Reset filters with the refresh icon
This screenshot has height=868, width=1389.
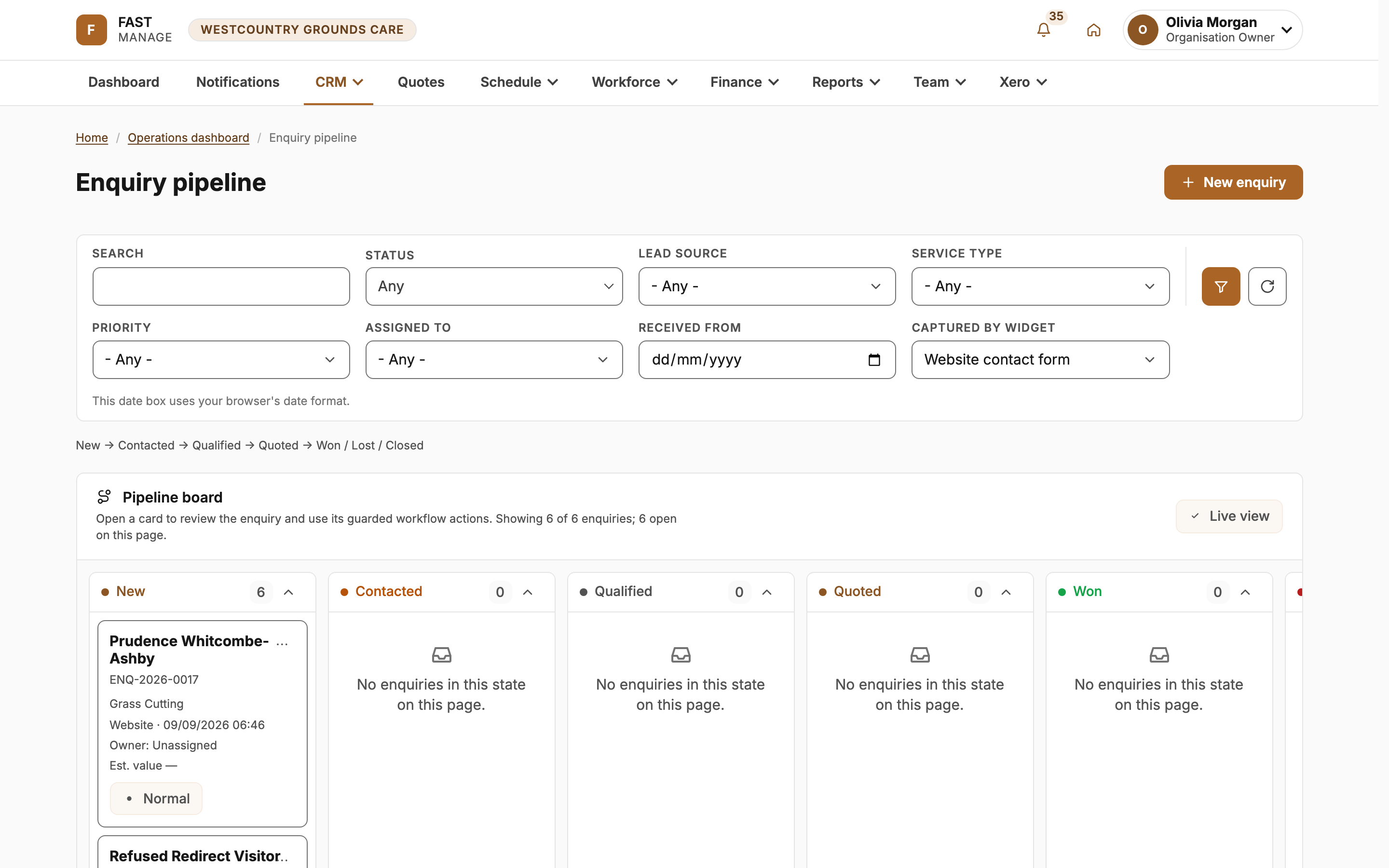1267,286
